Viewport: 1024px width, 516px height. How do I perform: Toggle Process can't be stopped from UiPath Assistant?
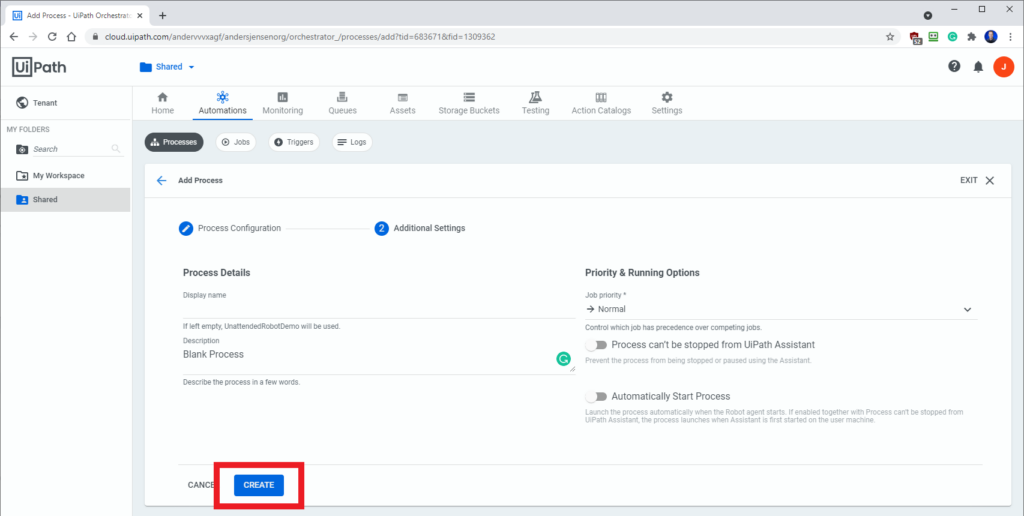coord(596,345)
